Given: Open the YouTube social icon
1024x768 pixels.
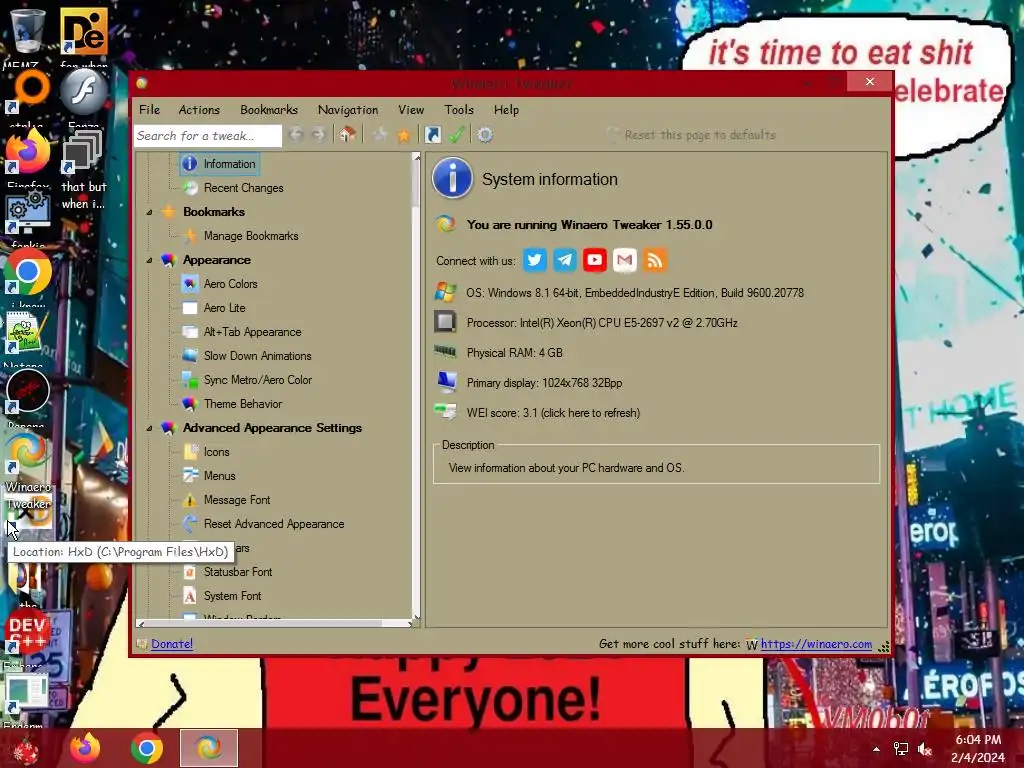Looking at the screenshot, I should point(595,260).
